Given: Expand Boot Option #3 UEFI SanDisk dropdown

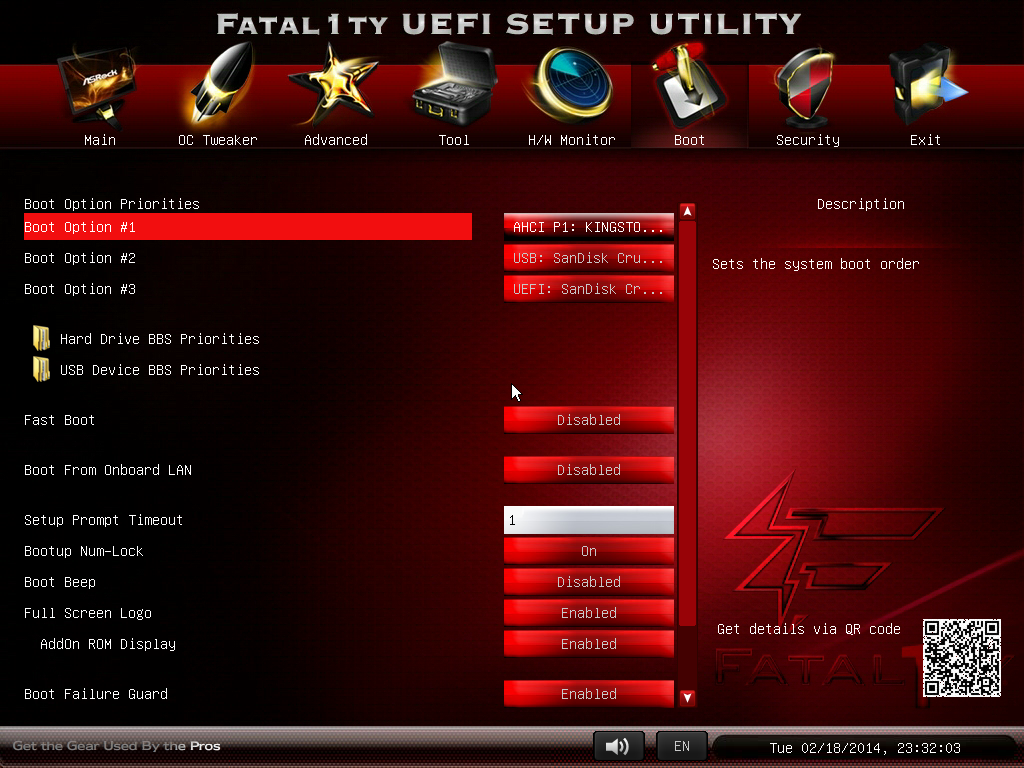Looking at the screenshot, I should [x=588, y=289].
